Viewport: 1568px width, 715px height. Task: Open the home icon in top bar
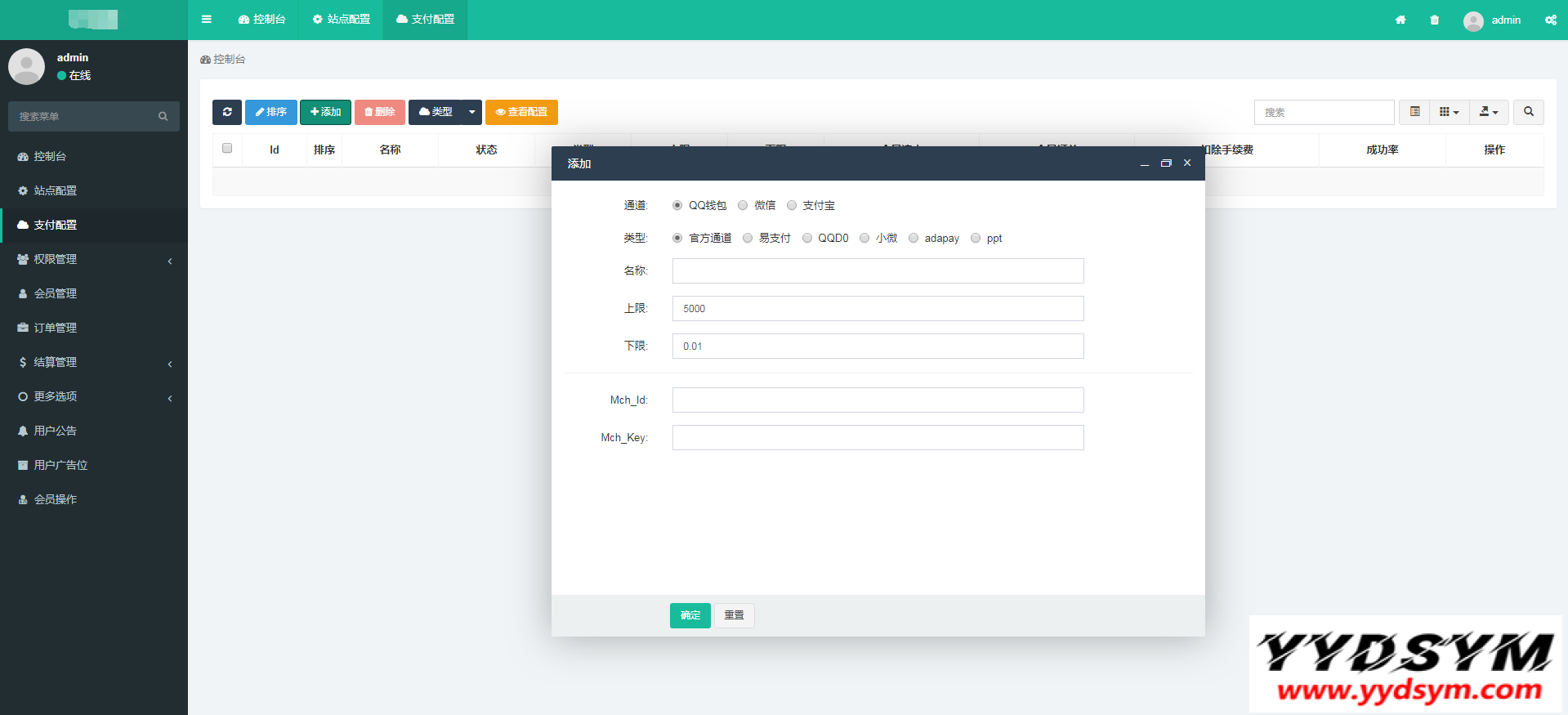(1400, 20)
